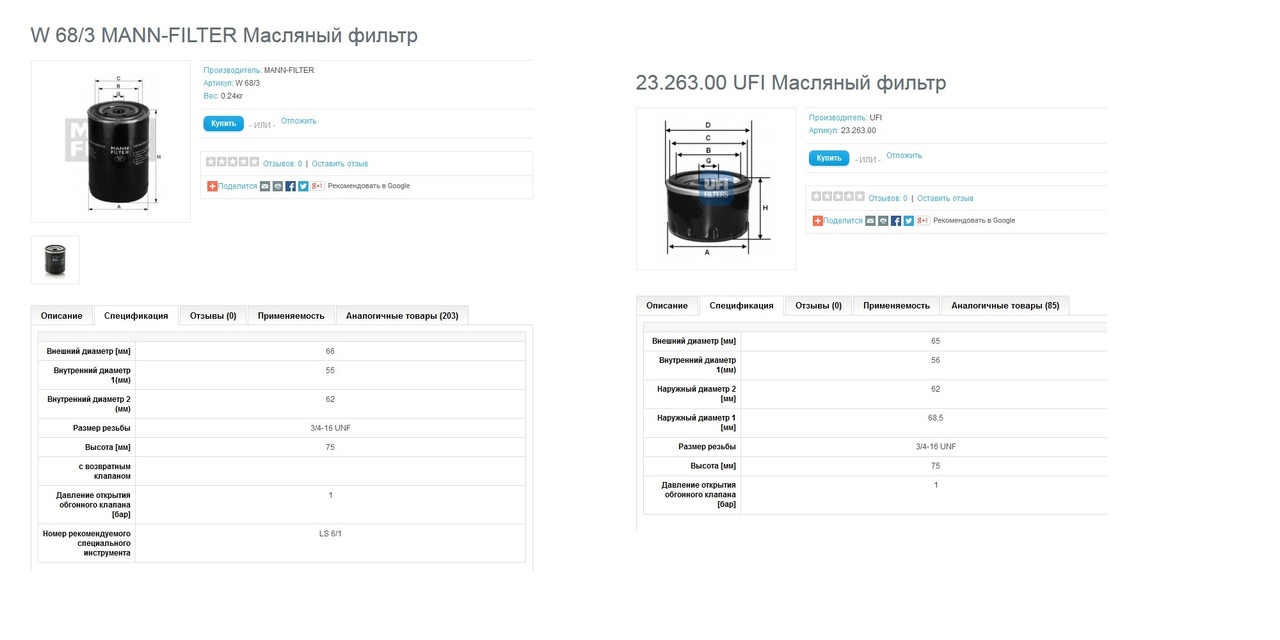Click Отложить for the UFI product
The height and width of the screenshot is (640, 1280).
pyautogui.click(x=904, y=156)
